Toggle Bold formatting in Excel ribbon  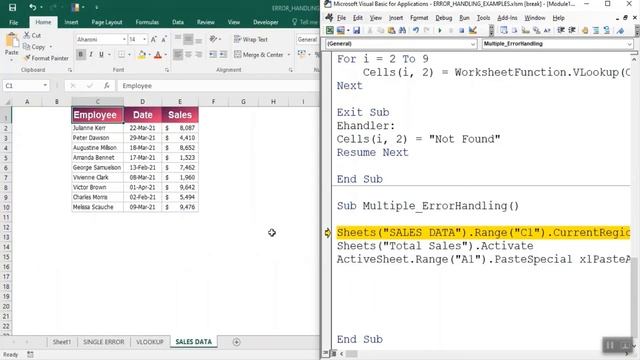coord(80,54)
